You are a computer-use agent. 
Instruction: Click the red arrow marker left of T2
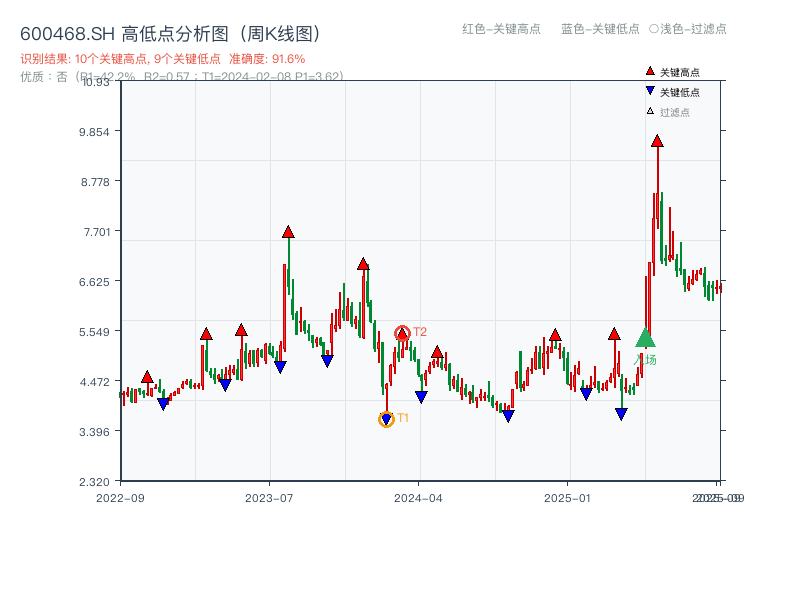click(x=364, y=264)
